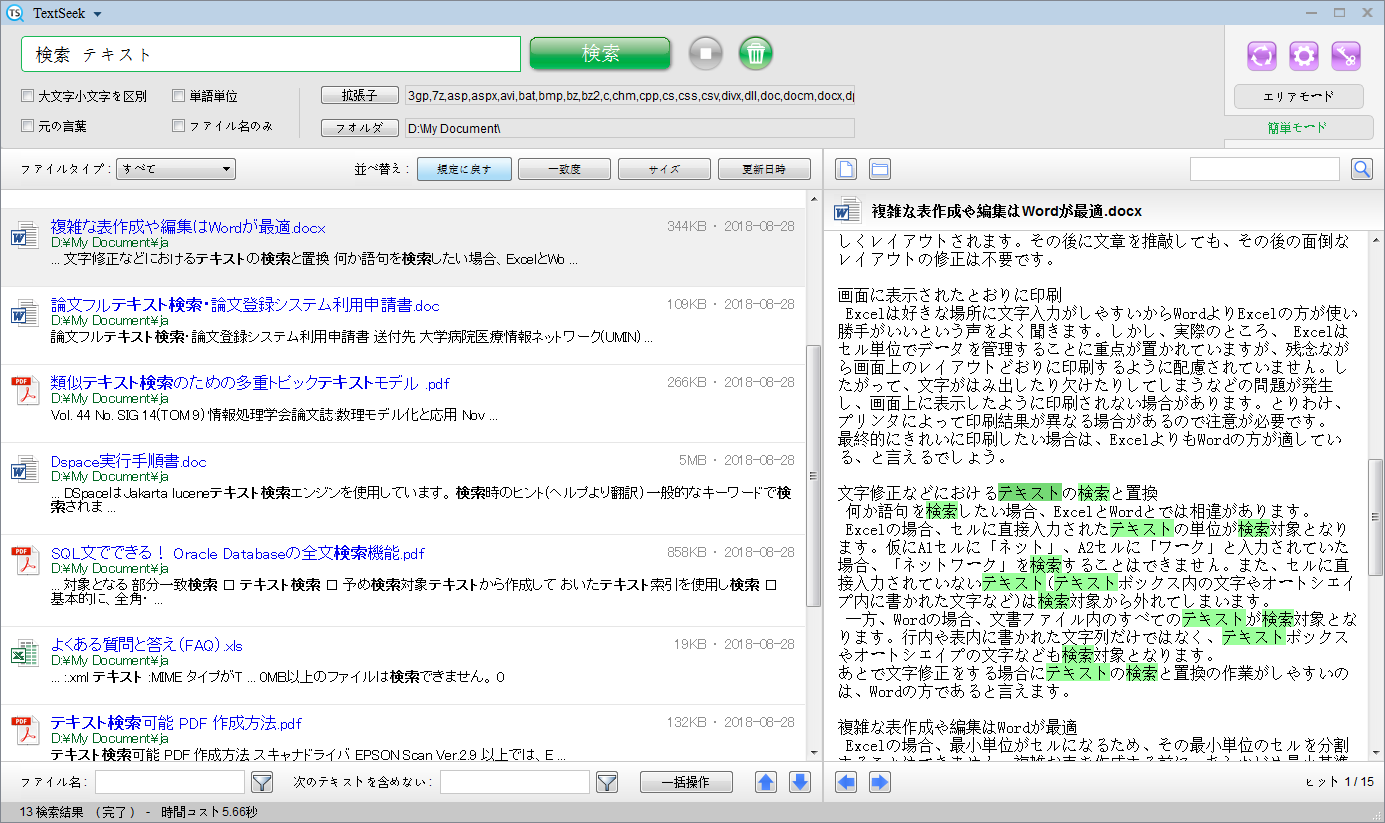The image size is (1385, 823).
Task: Go to next hit with right arrow
Action: (879, 782)
